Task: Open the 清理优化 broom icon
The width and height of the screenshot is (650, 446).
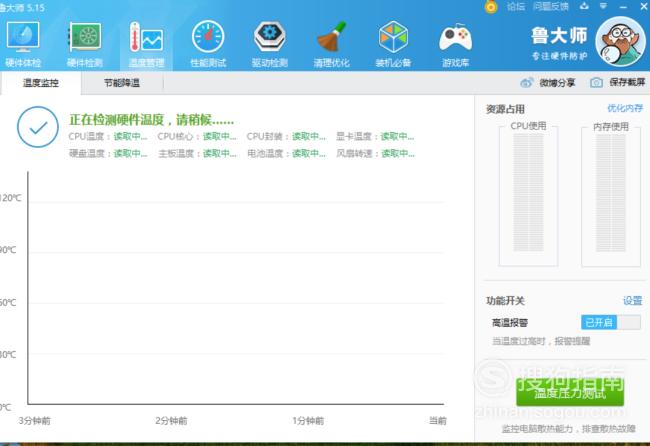Action: click(x=332, y=36)
